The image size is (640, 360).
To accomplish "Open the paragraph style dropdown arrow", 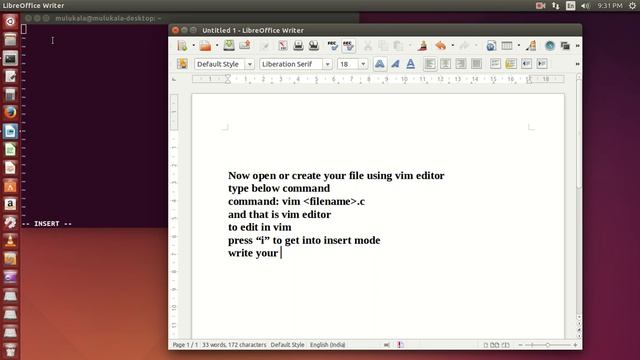I will (x=249, y=64).
